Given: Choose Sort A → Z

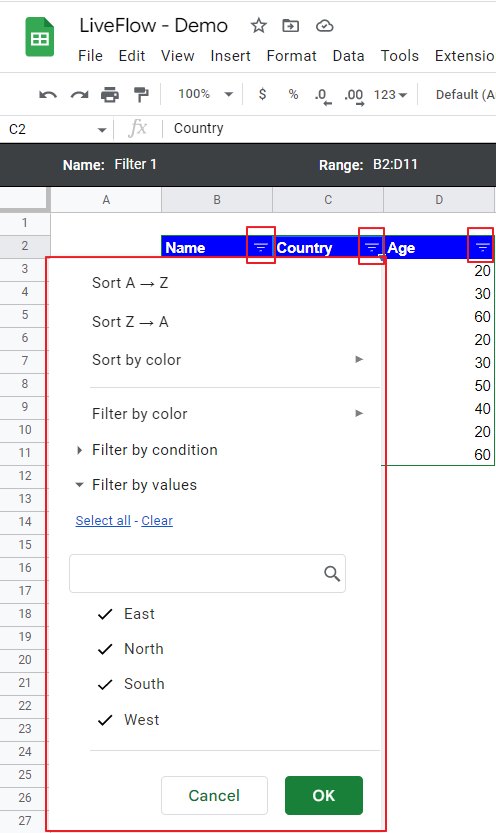Looking at the screenshot, I should [x=130, y=283].
